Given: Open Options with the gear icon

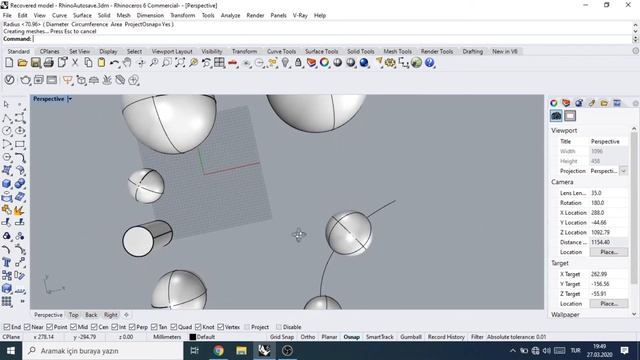Looking at the screenshot, I should [390, 62].
